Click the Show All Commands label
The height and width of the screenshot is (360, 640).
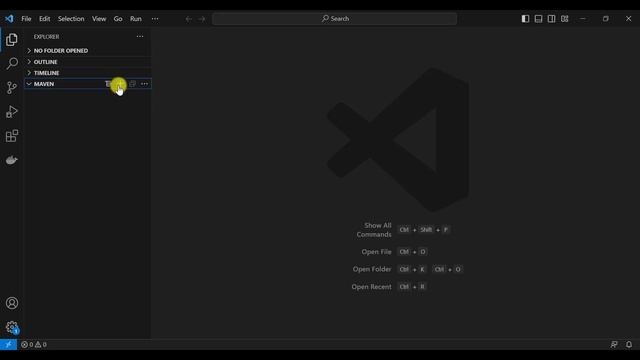[x=374, y=230]
